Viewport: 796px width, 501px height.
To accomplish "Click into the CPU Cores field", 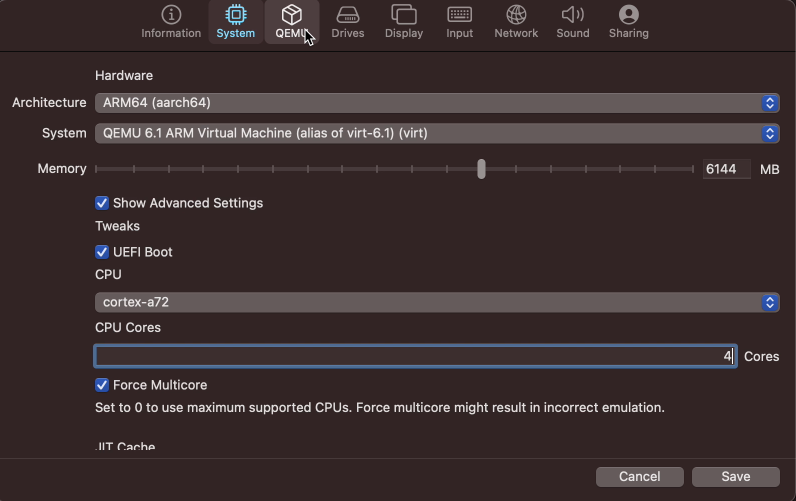I will pos(415,356).
